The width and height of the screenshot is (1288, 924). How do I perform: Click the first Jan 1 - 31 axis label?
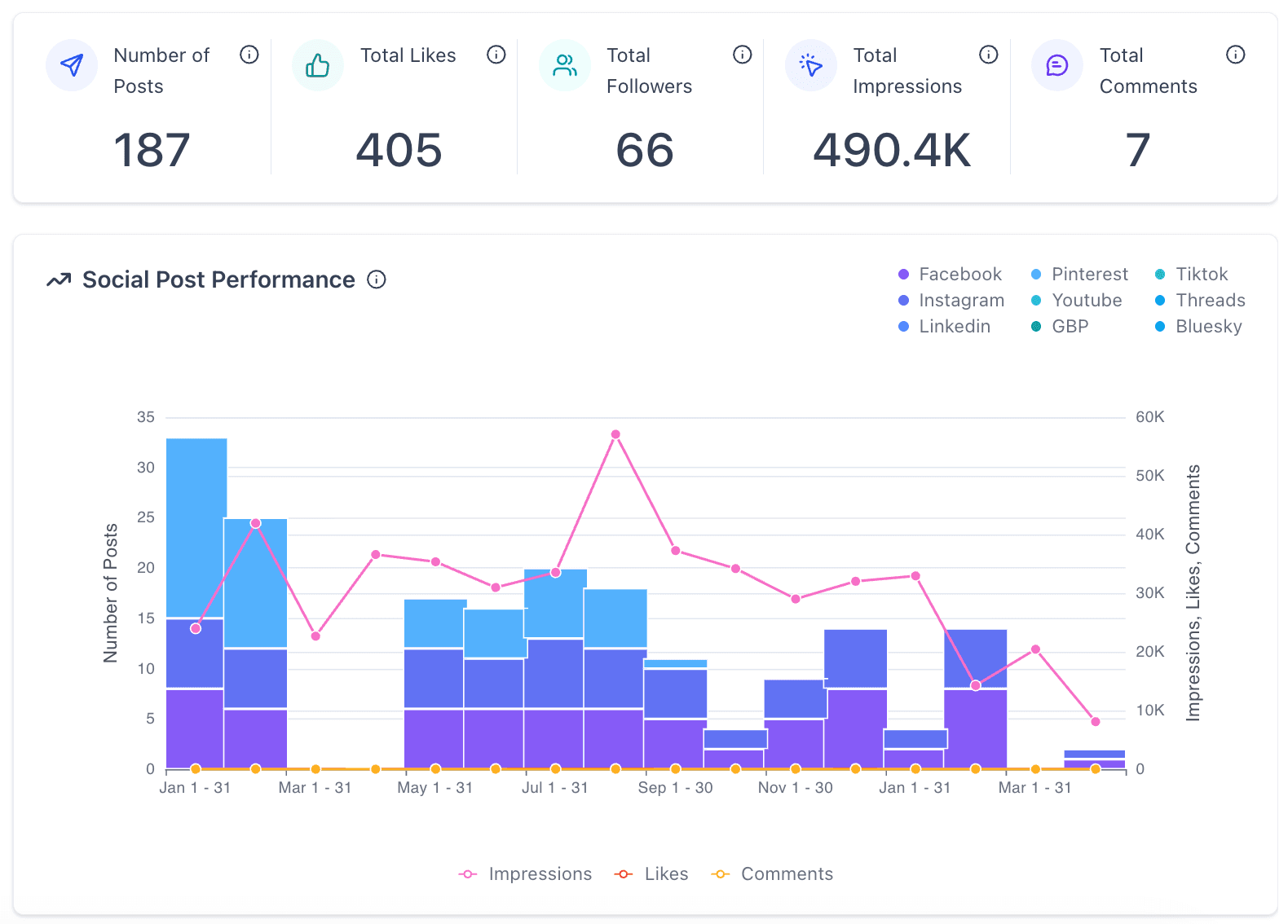pyautogui.click(x=195, y=788)
